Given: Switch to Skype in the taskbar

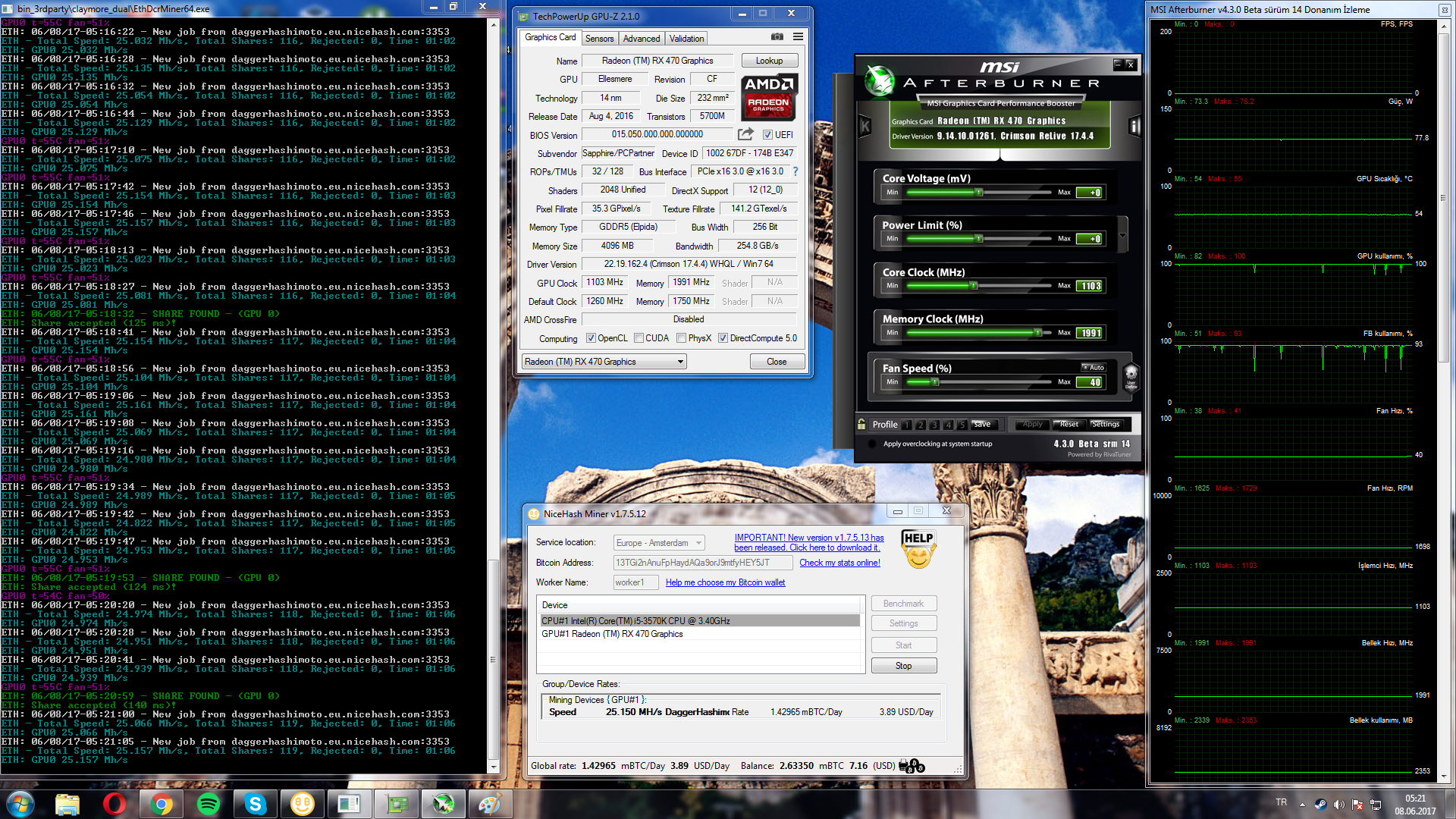Looking at the screenshot, I should (256, 804).
